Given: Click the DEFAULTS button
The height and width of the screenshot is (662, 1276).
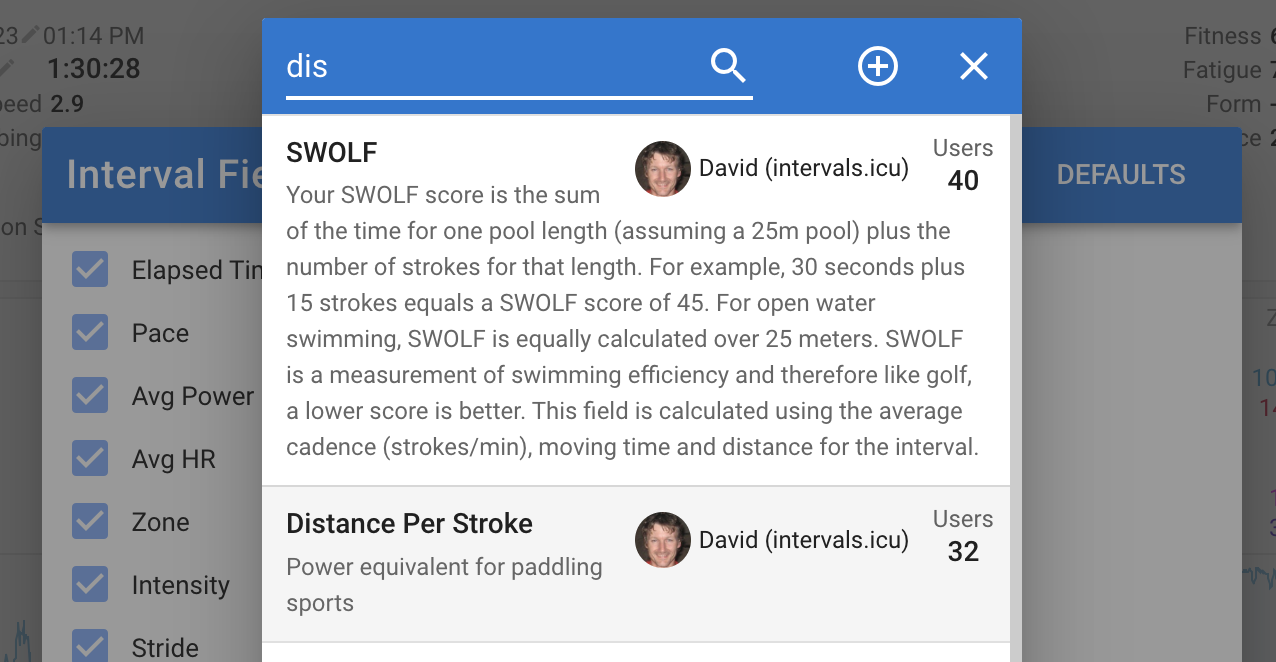Looking at the screenshot, I should tap(1121, 175).
